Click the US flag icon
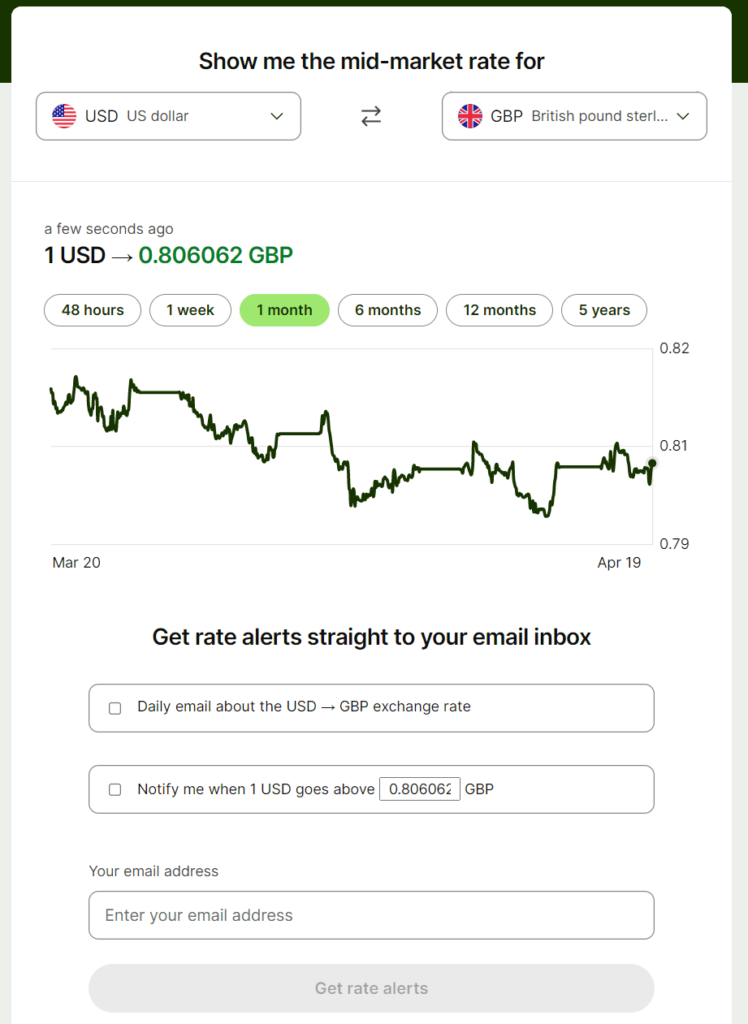748x1024 pixels. tap(64, 116)
